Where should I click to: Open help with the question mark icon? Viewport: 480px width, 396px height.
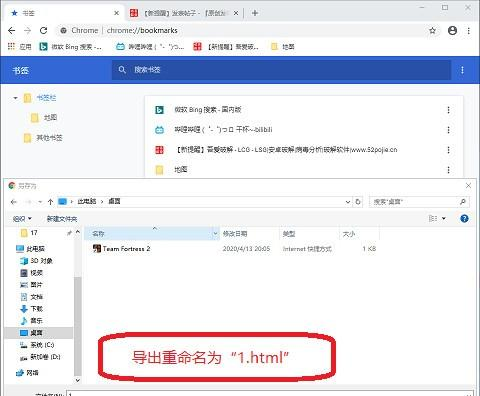464,219
